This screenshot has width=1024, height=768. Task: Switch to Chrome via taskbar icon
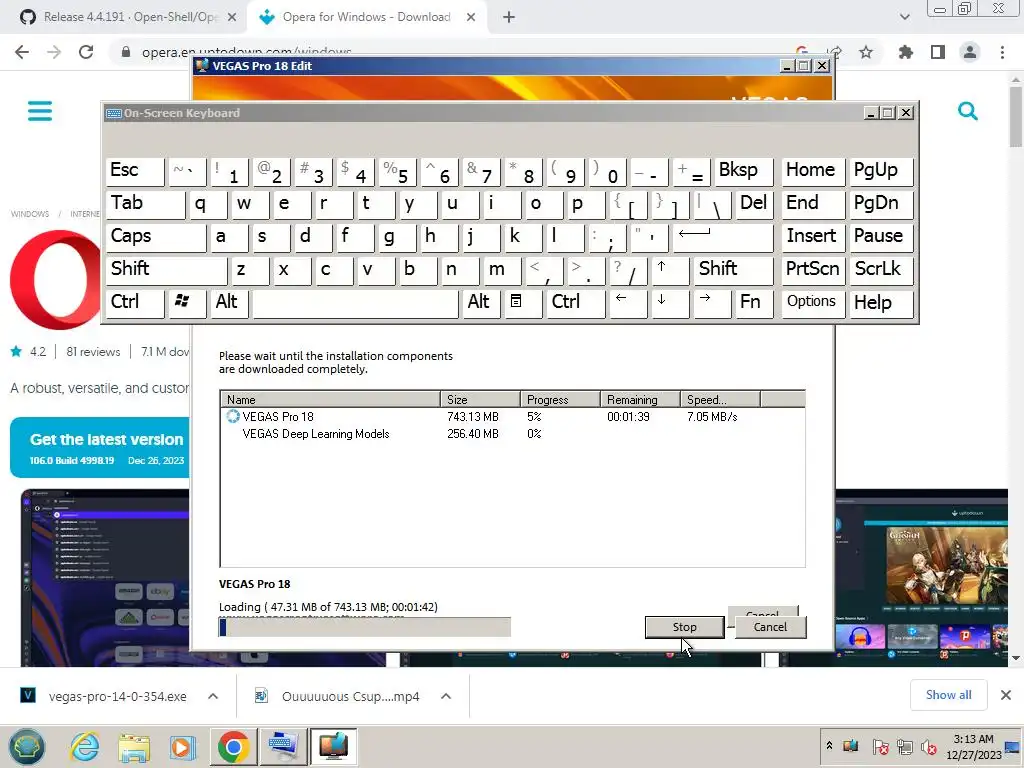coord(233,747)
